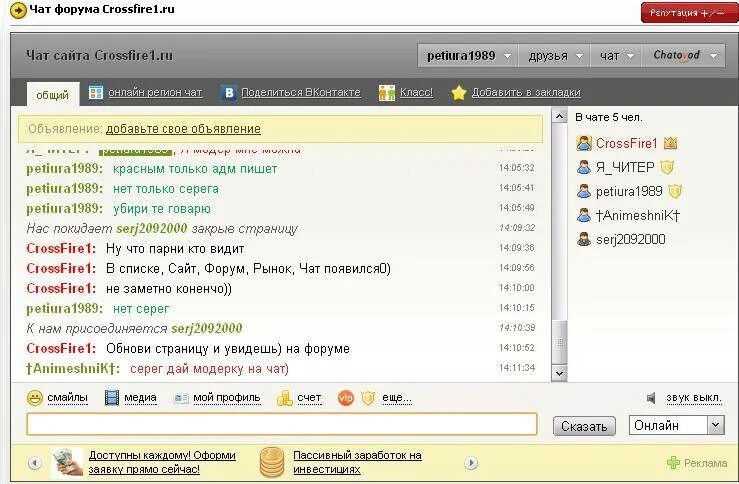Select user CrossFire1 in user list
The height and width of the screenshot is (484, 739).
click(626, 143)
